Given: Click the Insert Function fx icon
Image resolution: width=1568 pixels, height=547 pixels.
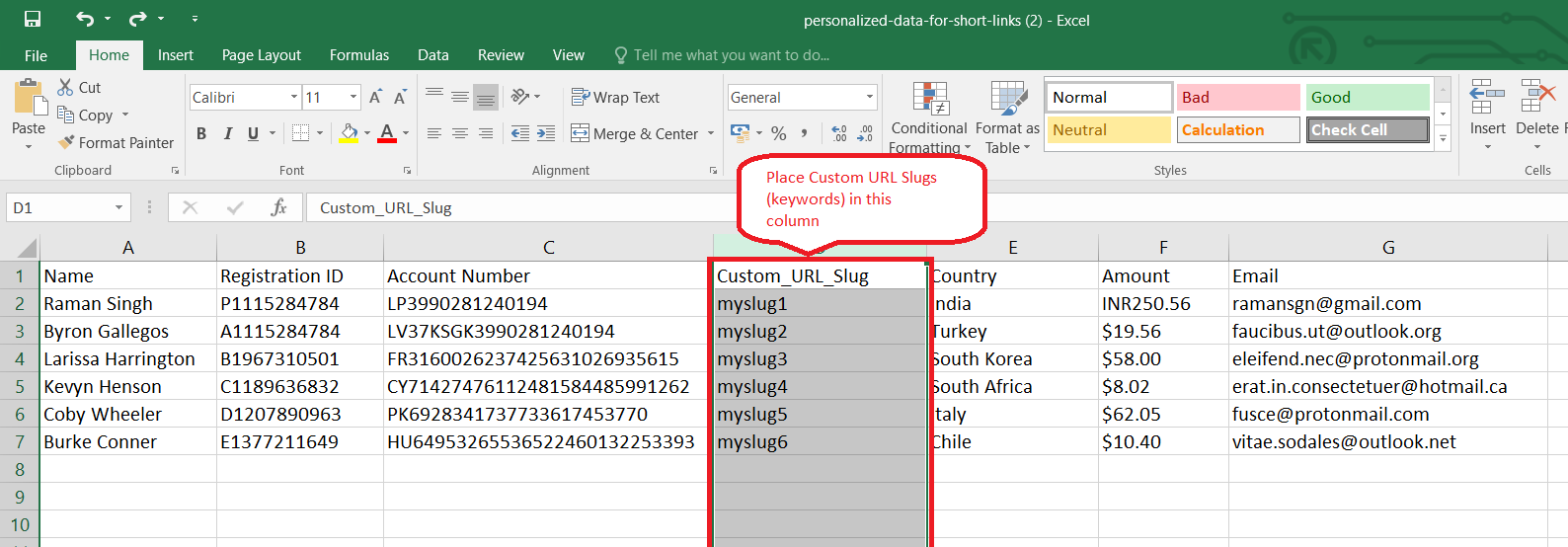Looking at the screenshot, I should [279, 207].
